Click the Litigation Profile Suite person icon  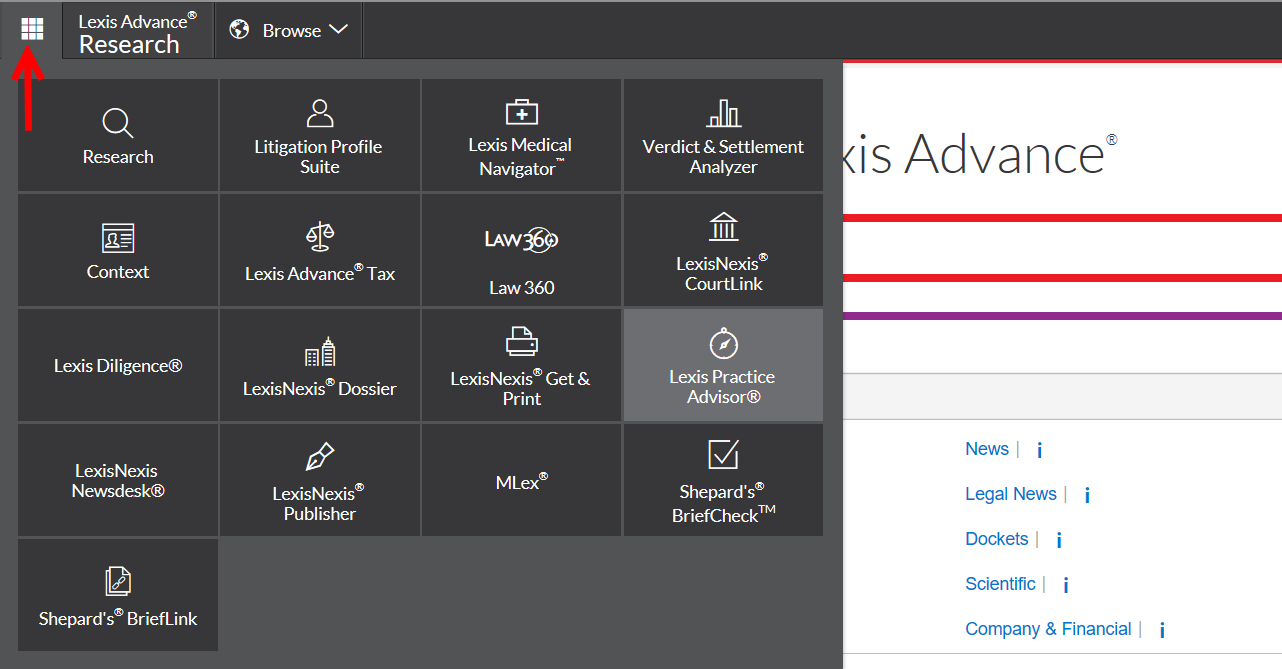320,113
